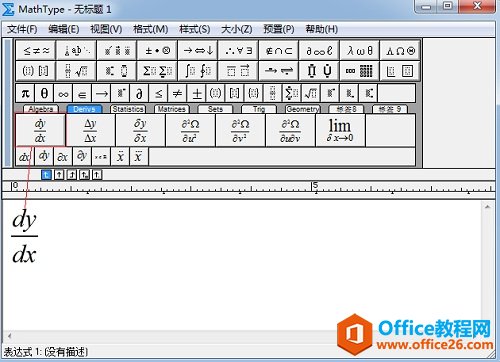The width and height of the screenshot is (500, 362).
Task: Switch to the Algebra tab
Action: pos(41,109)
